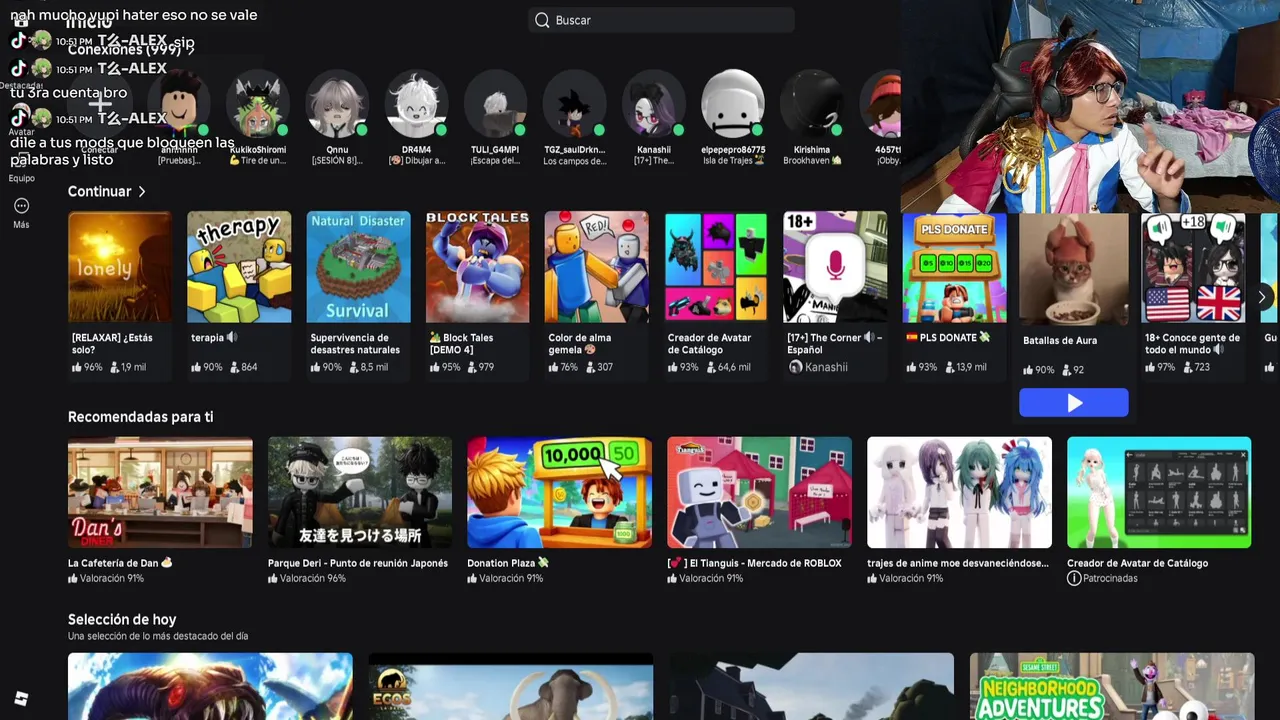Screen dimensions: 1280x720
Task: Open the PLS DONATE game thumbnail
Action: (955, 267)
